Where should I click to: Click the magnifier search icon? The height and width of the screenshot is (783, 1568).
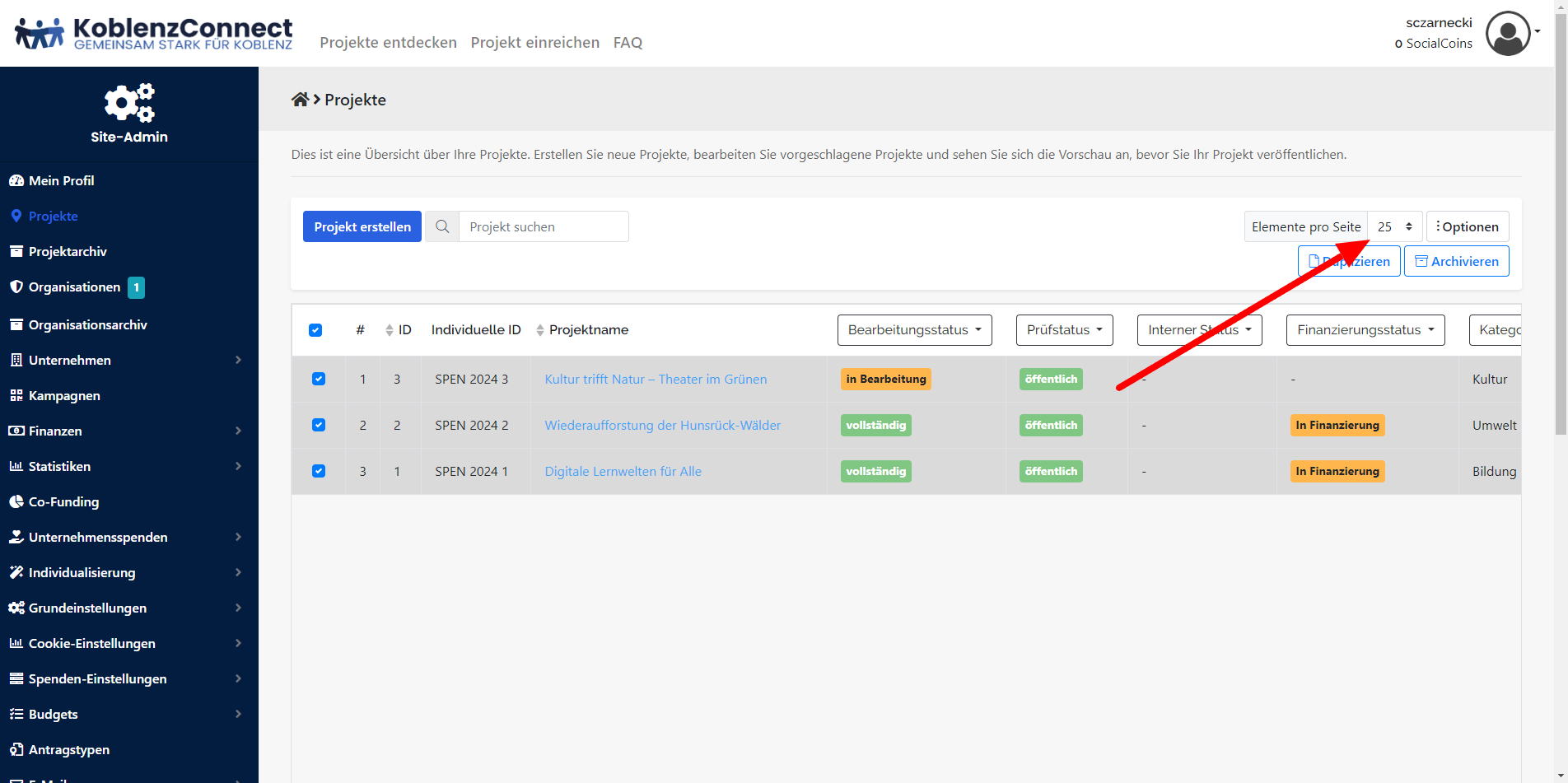pos(442,226)
